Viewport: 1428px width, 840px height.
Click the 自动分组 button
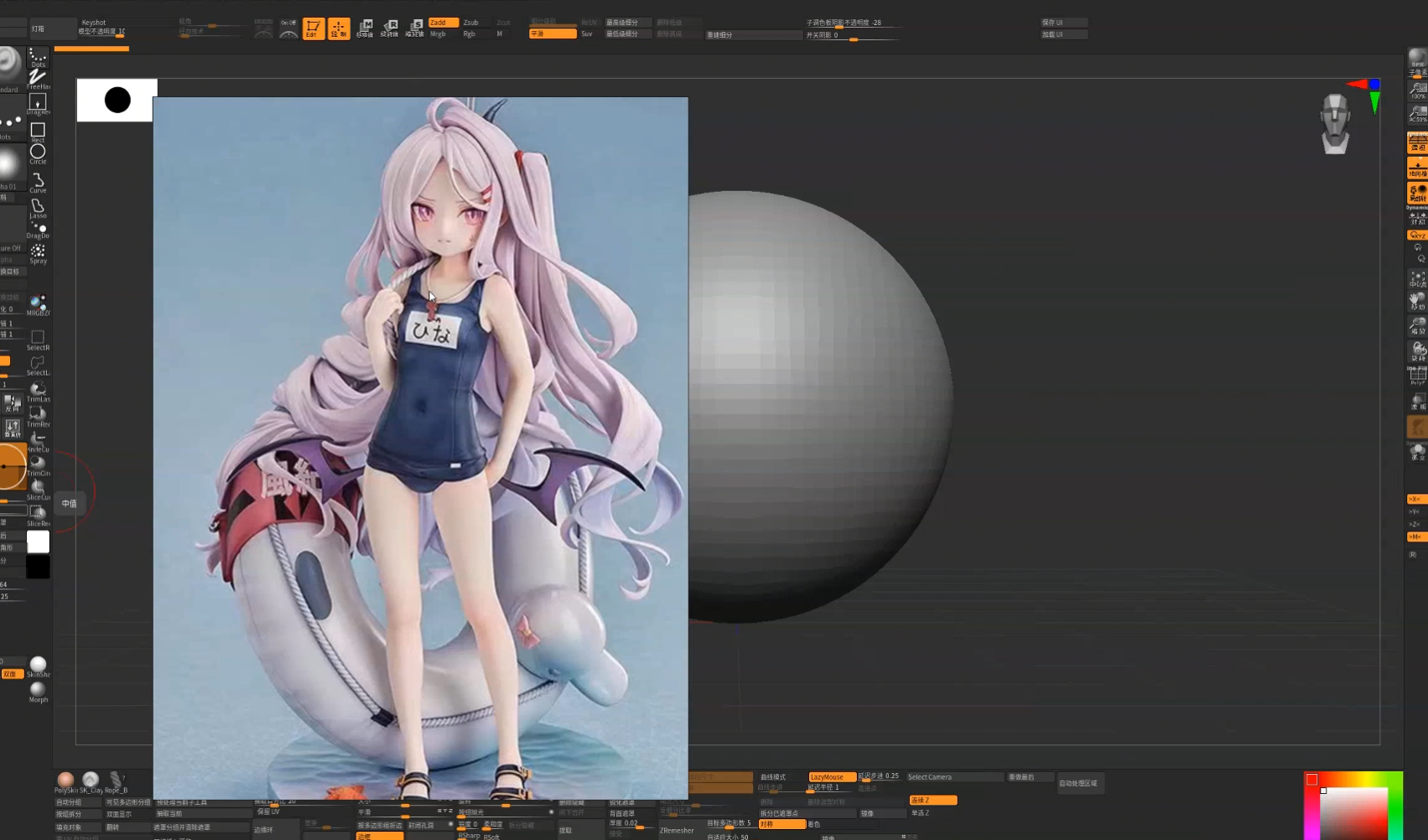tap(79, 802)
